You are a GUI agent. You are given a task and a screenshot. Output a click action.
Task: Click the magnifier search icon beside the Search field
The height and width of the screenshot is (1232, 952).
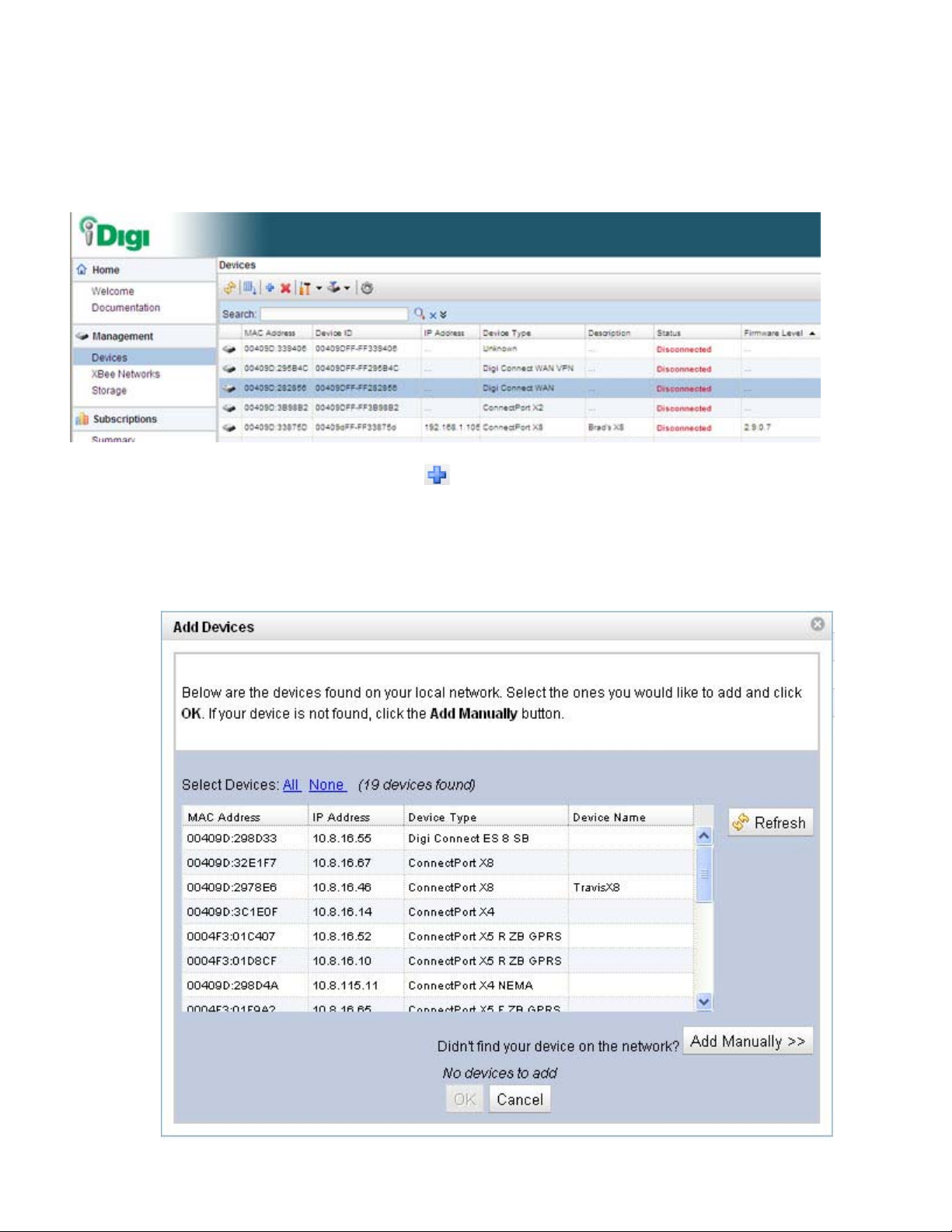pos(420,313)
